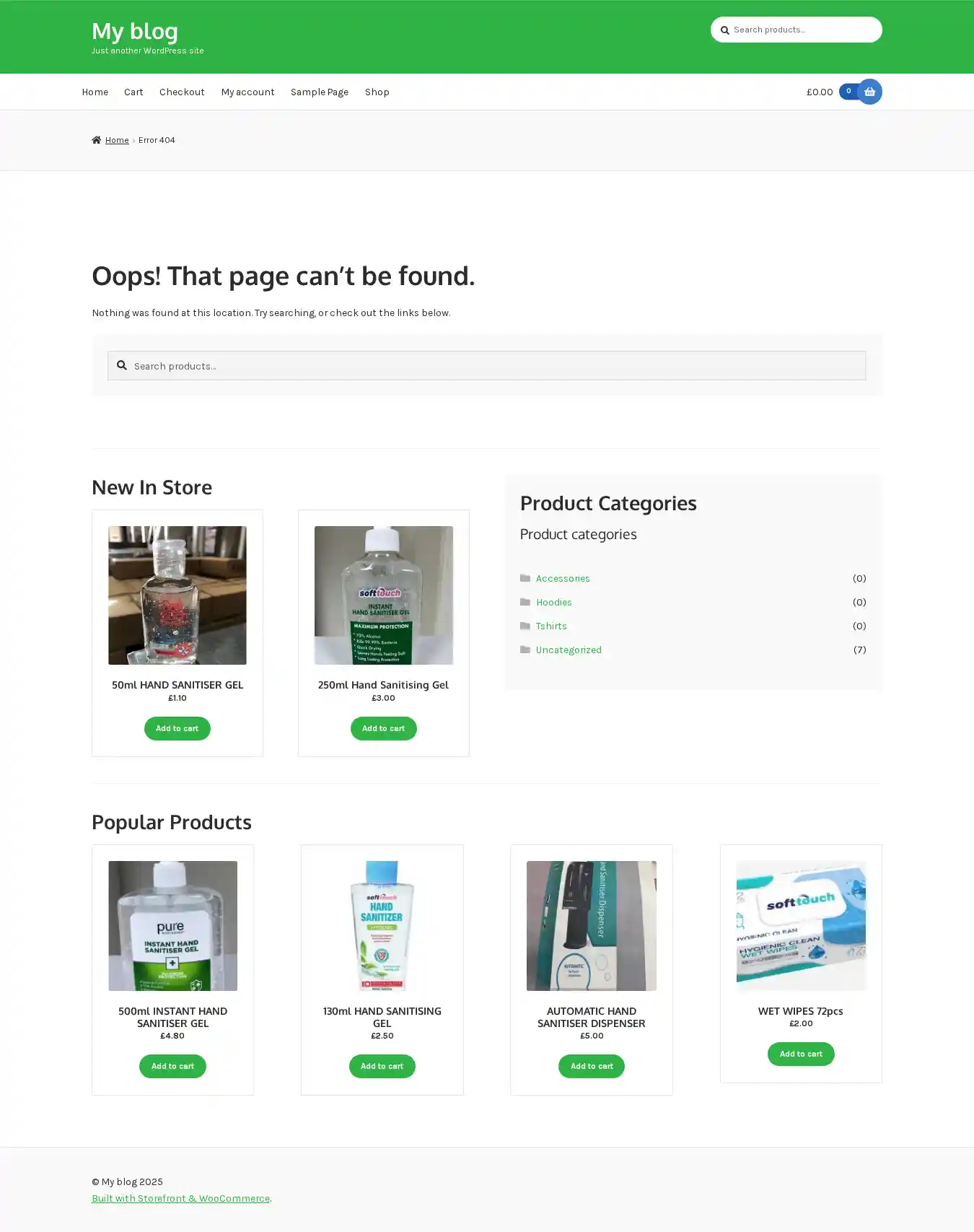Image resolution: width=974 pixels, height=1232 pixels.
Task: Click the header search magnifier icon
Action: click(x=725, y=30)
